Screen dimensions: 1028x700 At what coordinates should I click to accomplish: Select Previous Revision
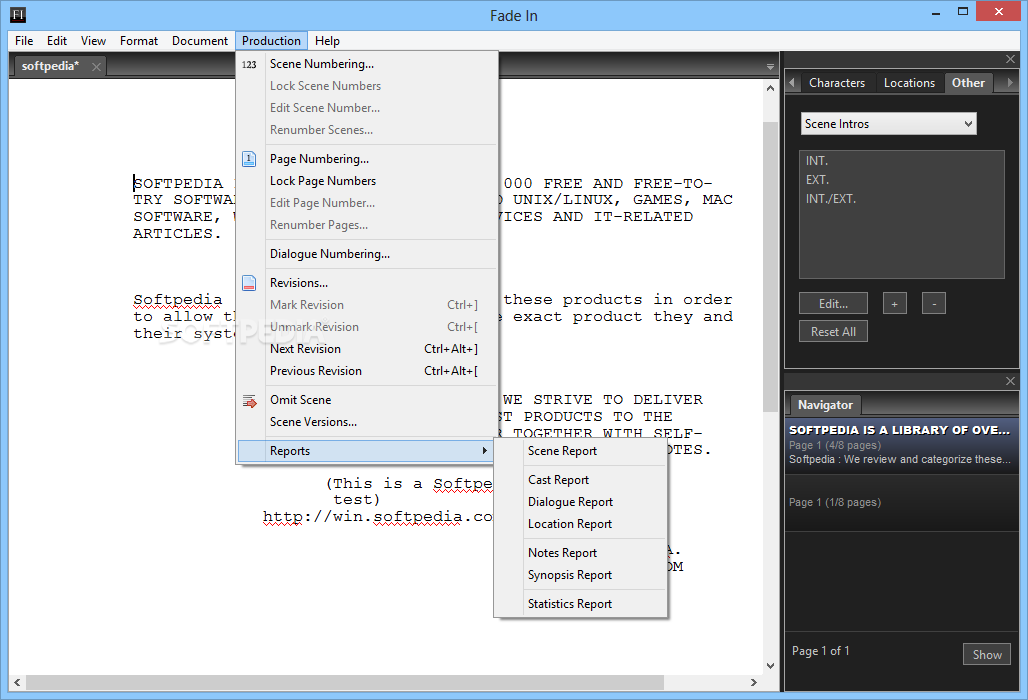pyautogui.click(x=367, y=371)
